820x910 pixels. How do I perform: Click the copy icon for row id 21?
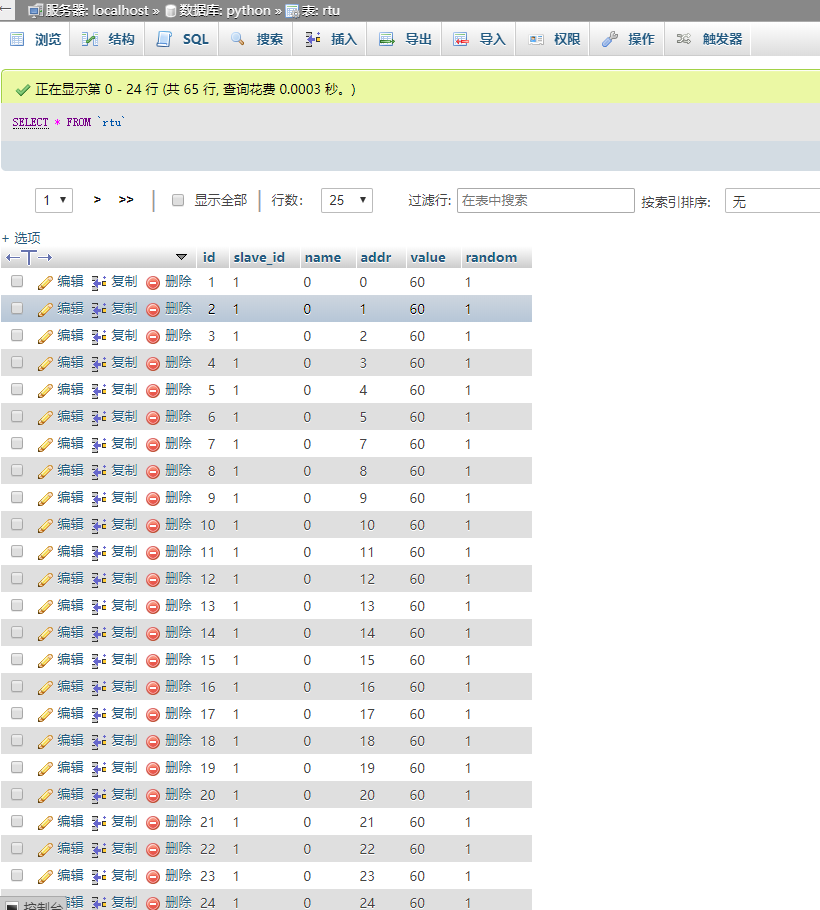[x=99, y=822]
